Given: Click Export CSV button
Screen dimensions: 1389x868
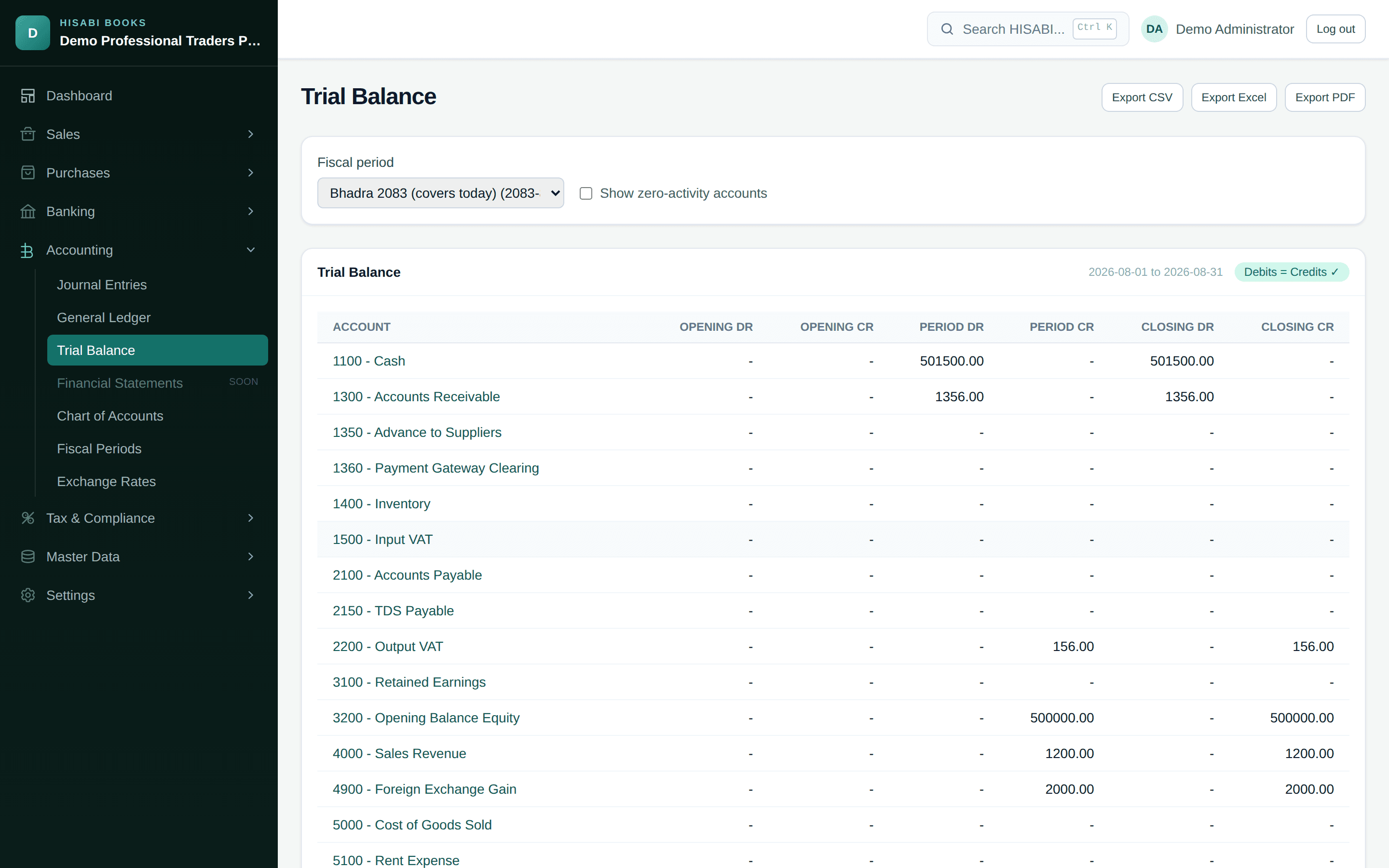Looking at the screenshot, I should (x=1142, y=97).
